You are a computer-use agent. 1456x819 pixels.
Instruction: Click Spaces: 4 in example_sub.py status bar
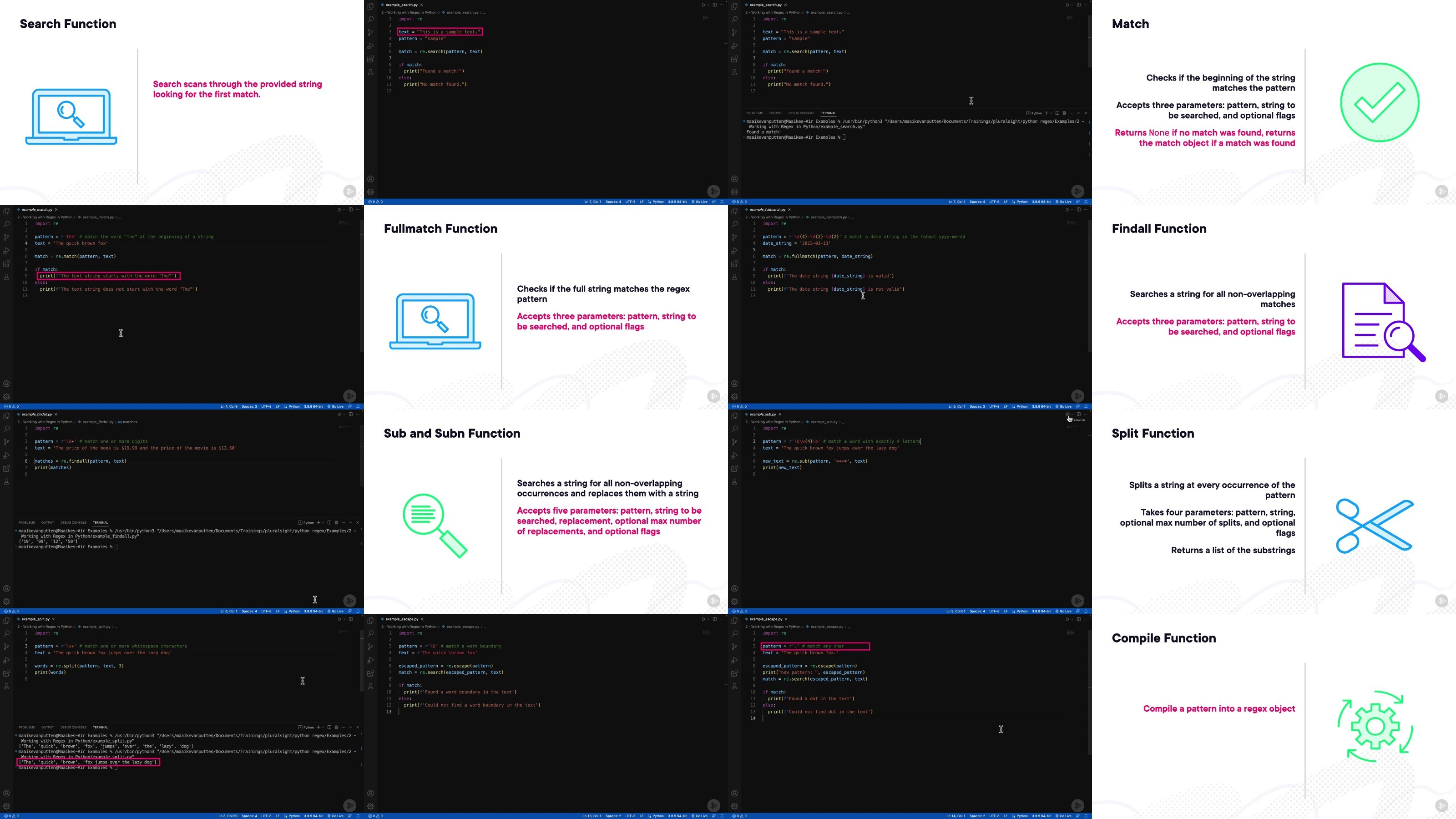[x=977, y=611]
